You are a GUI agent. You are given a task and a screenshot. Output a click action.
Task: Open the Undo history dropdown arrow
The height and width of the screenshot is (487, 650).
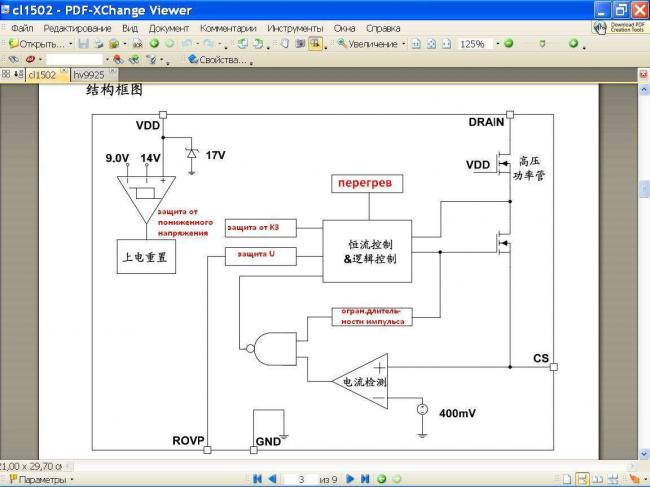pos(197,44)
